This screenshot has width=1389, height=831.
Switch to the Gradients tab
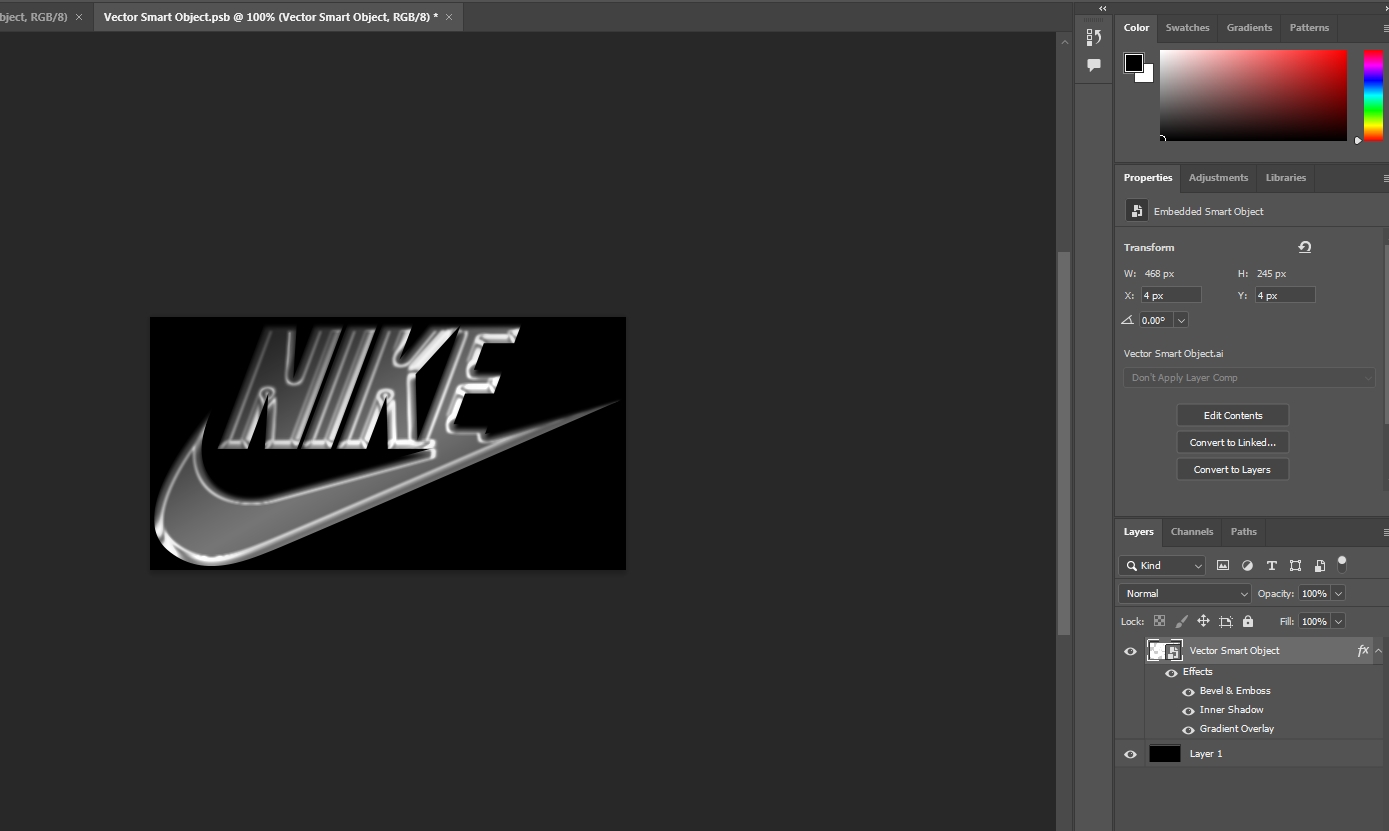(x=1249, y=28)
